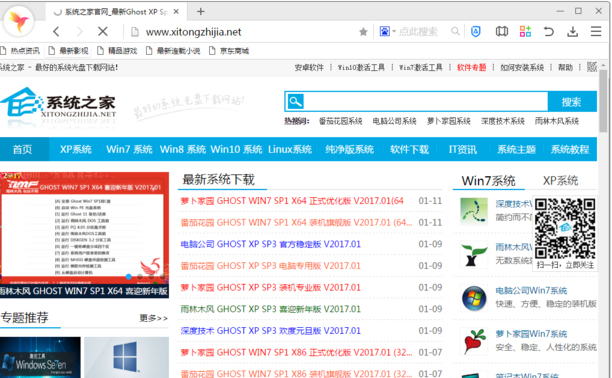The image size is (612, 378).
Task: Select the Linux系统 navigation item
Action: point(290,149)
